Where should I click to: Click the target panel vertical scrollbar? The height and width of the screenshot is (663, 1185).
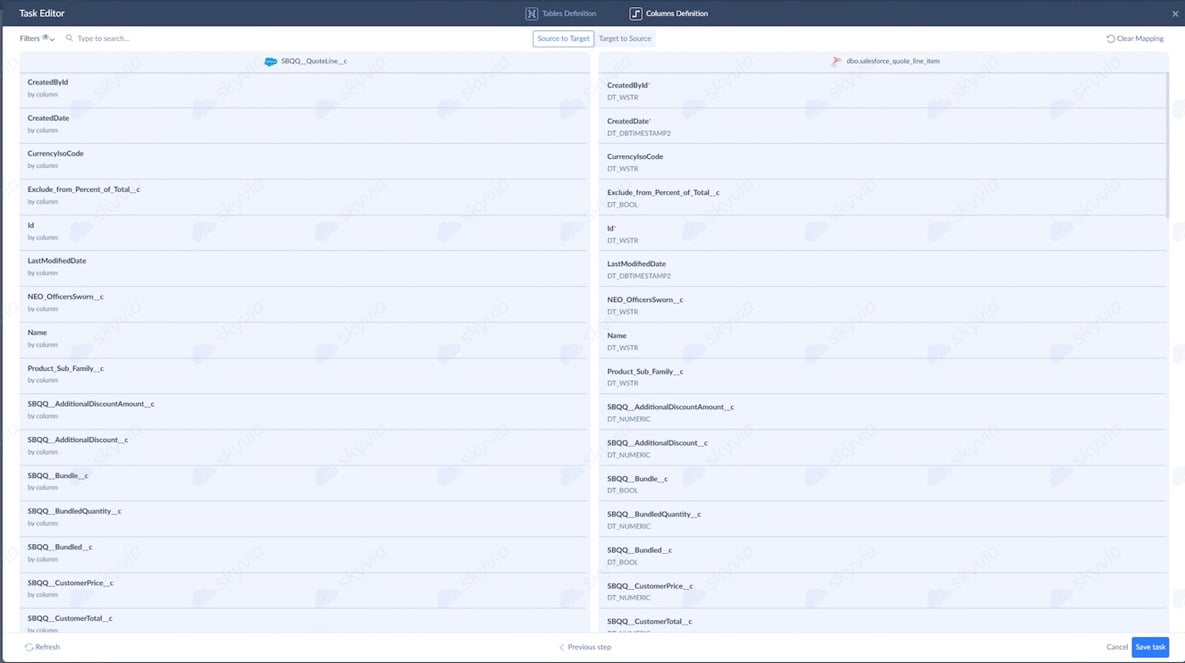pos(1168,145)
